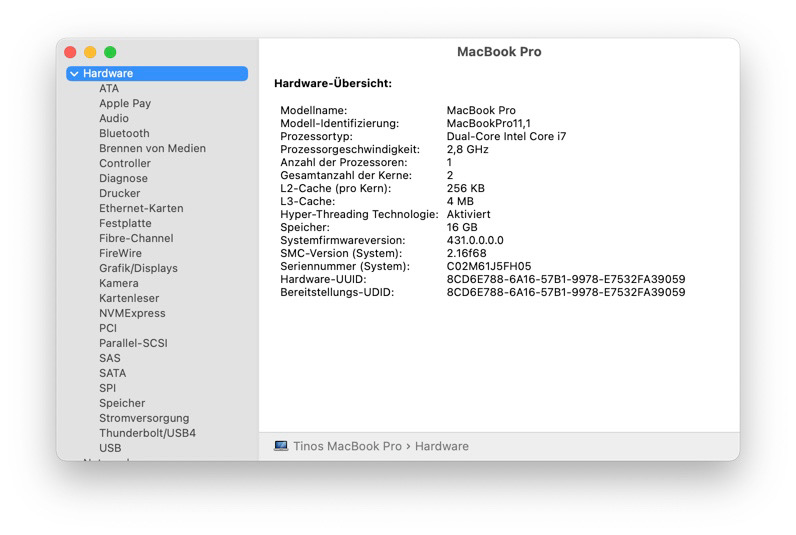The image size is (796, 535).
Task: Select Apple Pay in the sidebar
Action: click(125, 104)
